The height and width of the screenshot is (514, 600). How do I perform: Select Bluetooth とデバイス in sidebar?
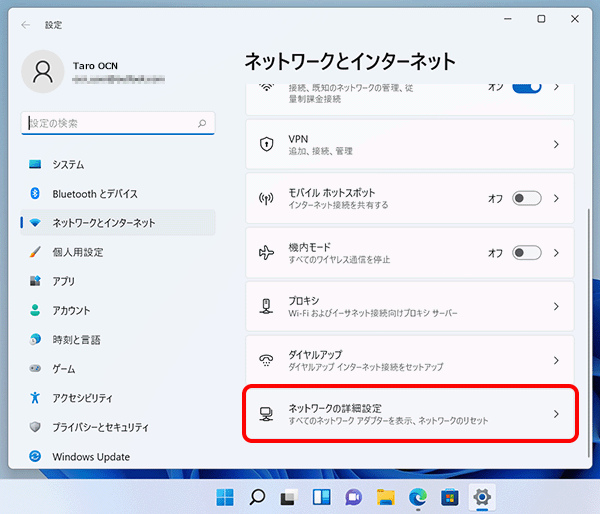(x=95, y=193)
